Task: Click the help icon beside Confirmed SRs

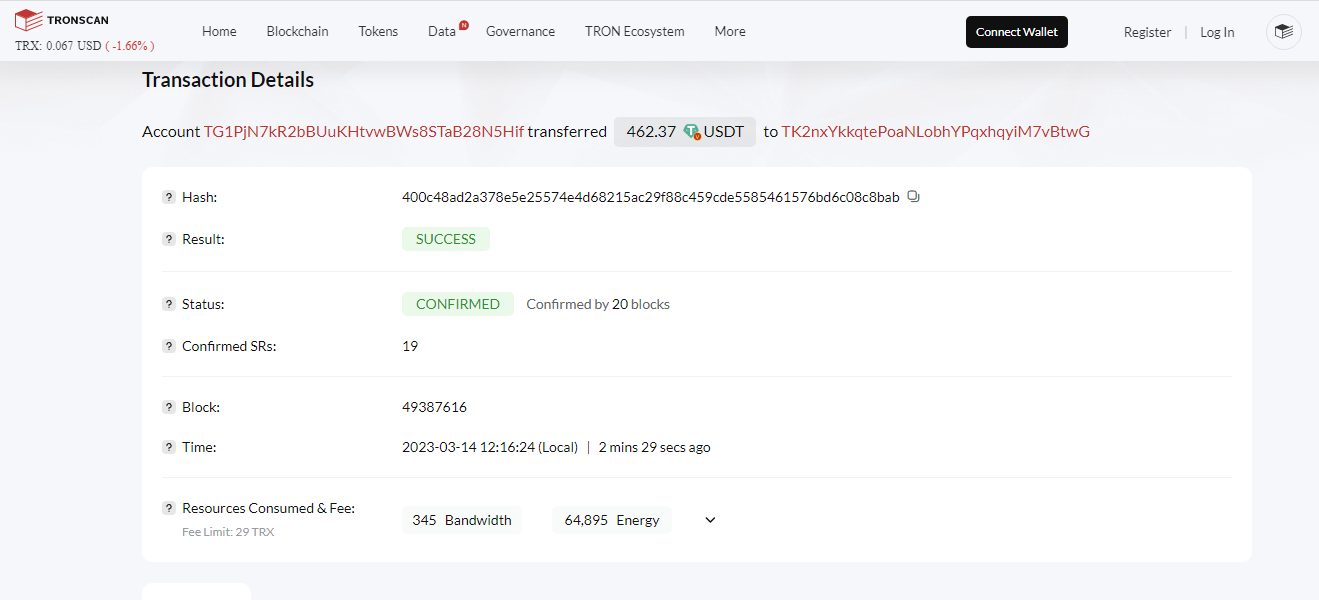Action: pyautogui.click(x=169, y=346)
